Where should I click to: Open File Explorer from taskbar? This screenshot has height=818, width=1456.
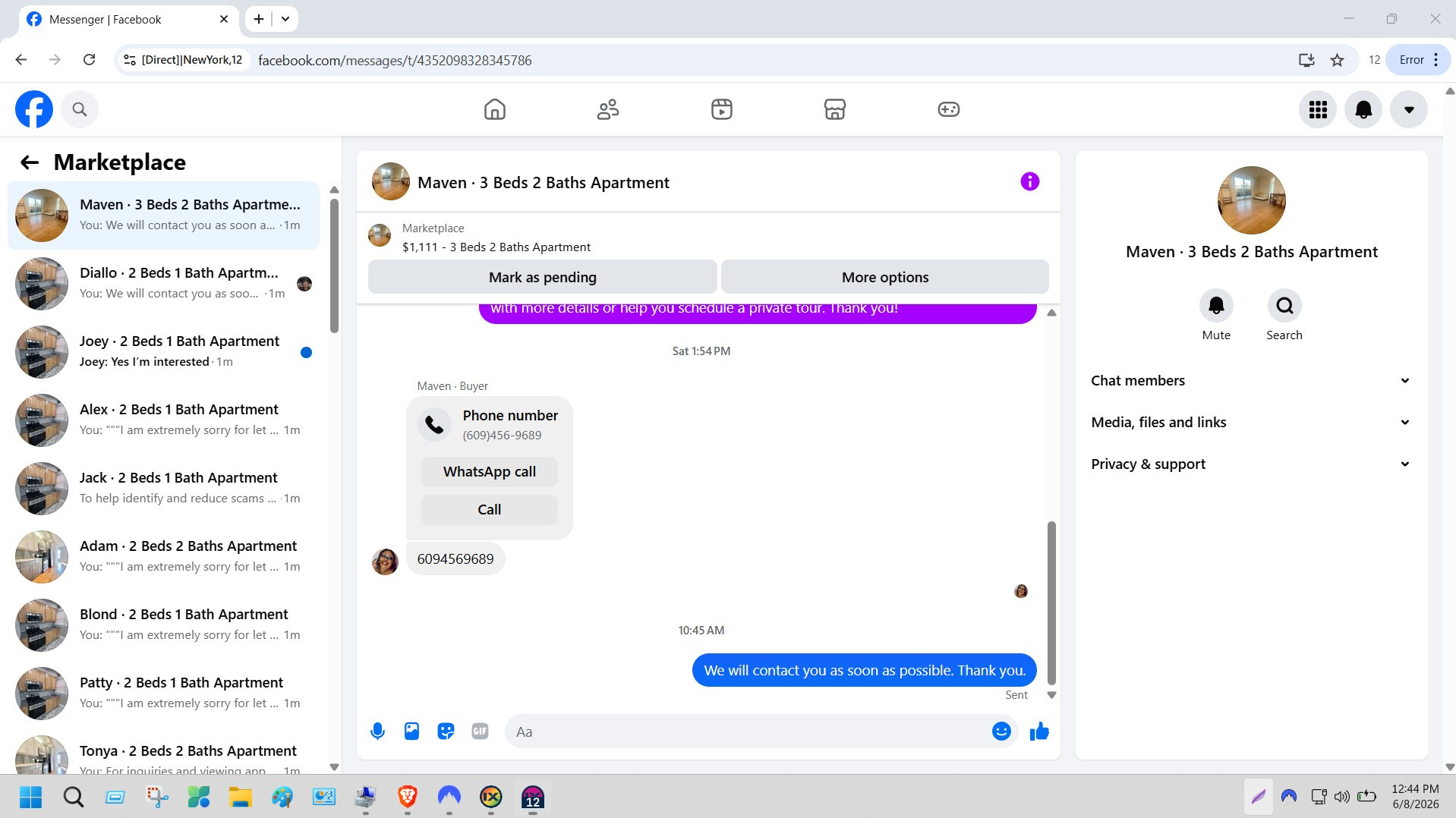point(241,797)
